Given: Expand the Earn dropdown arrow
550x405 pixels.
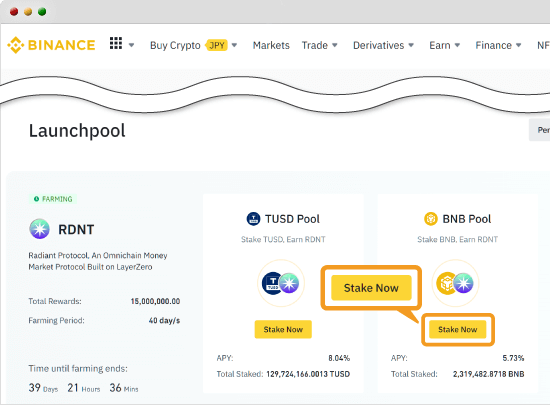Looking at the screenshot, I should click(x=457, y=45).
